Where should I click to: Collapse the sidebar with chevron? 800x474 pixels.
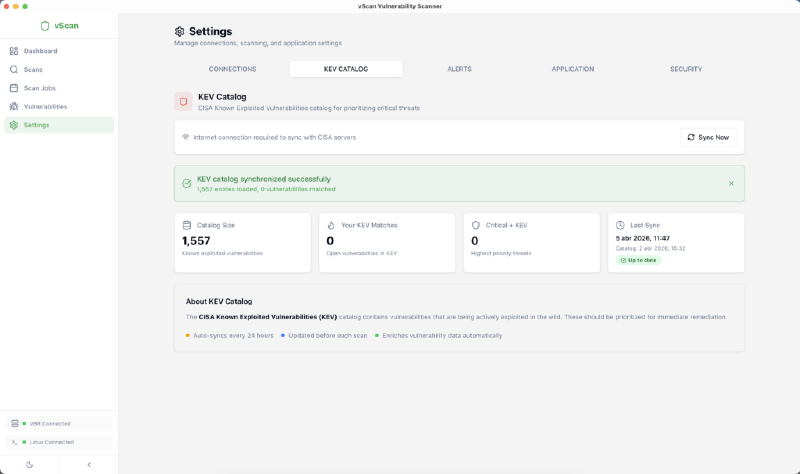click(x=89, y=465)
